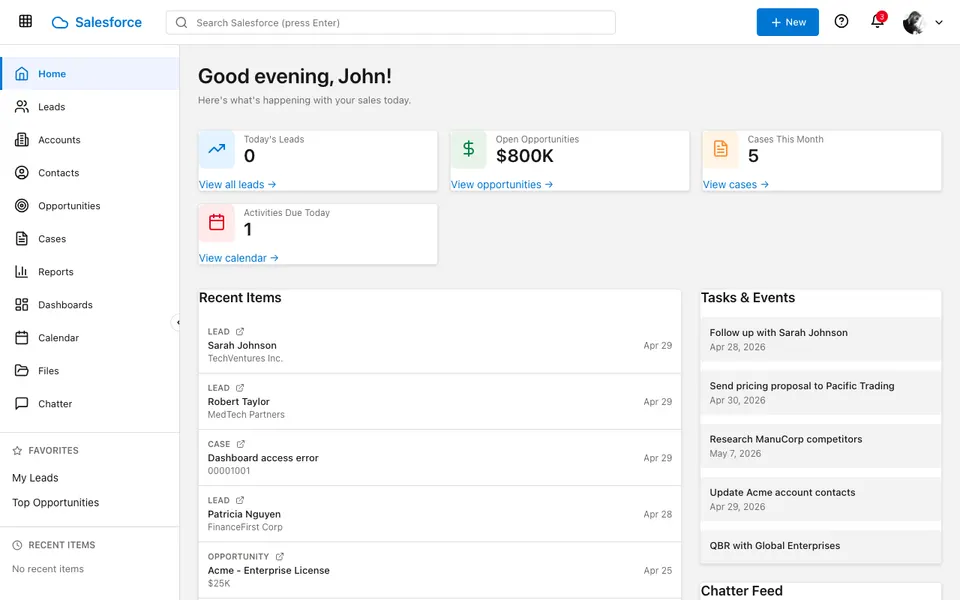Click the Cases This Month document icon
The height and width of the screenshot is (600, 960).
click(x=721, y=149)
